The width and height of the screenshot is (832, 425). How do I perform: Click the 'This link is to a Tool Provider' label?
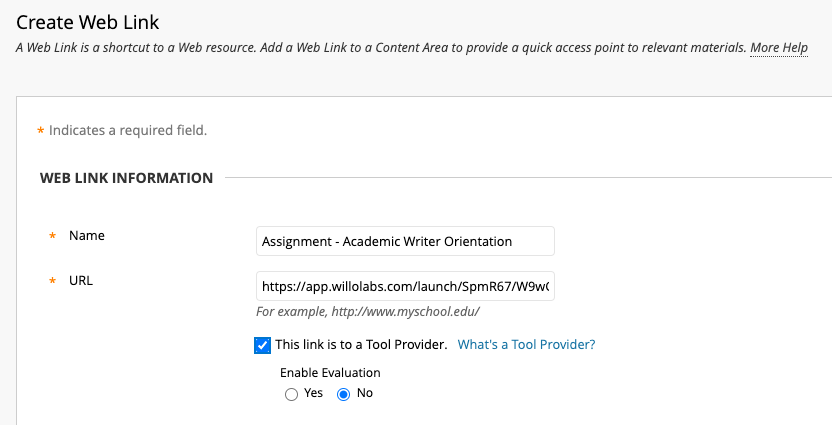(x=361, y=344)
